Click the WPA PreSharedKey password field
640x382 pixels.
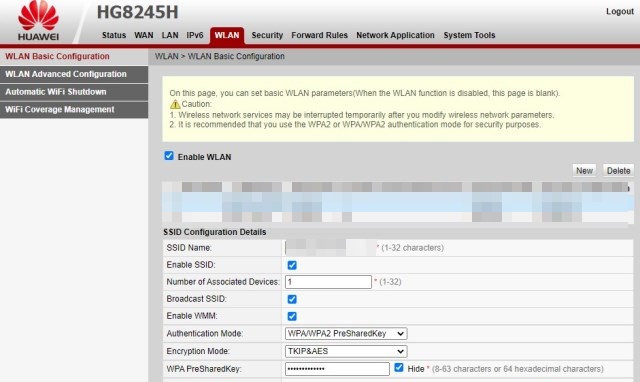[x=337, y=369]
